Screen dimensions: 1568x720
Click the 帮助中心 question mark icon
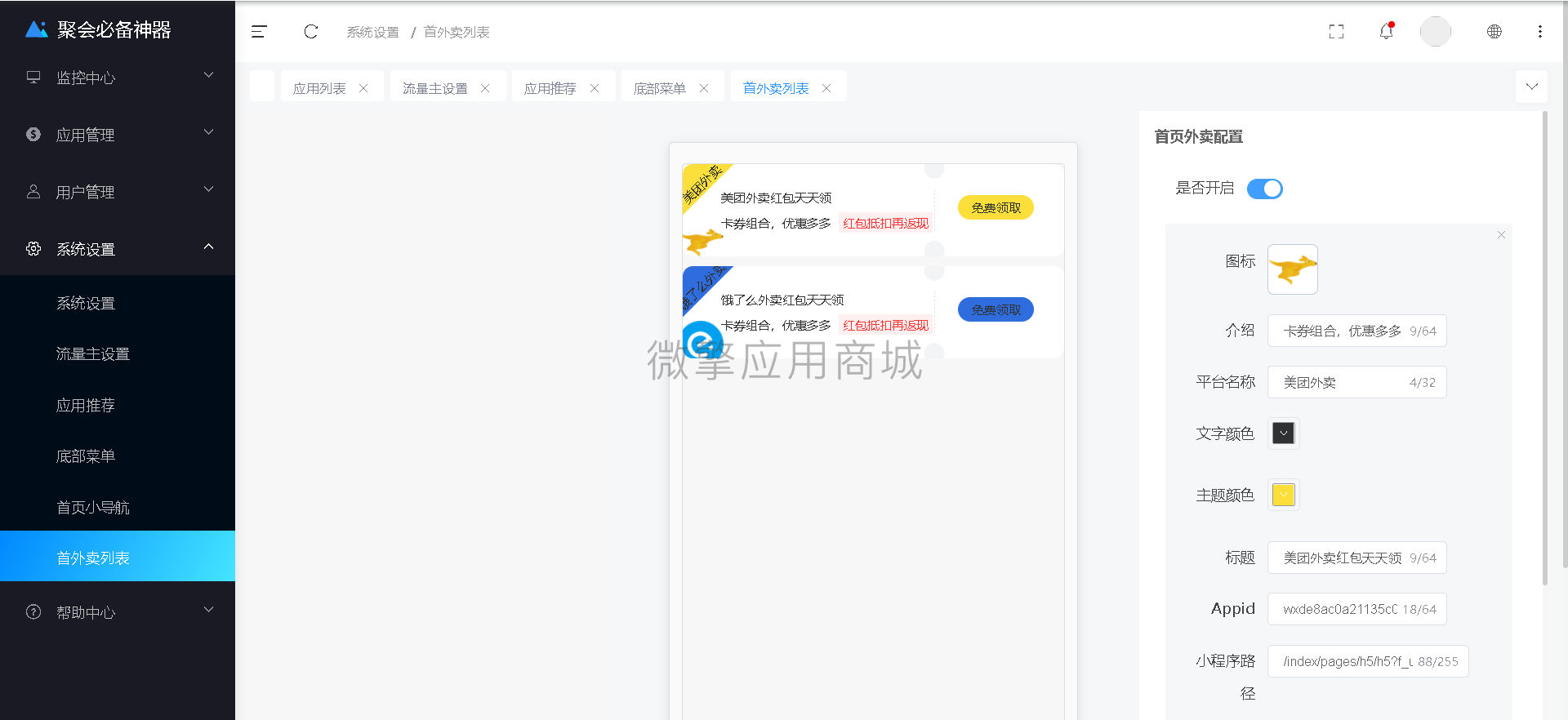[x=33, y=612]
